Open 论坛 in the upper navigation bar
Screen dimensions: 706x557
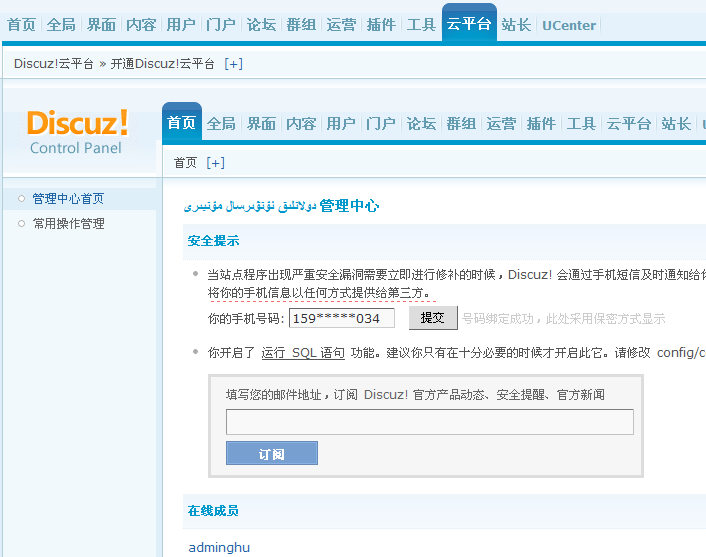click(x=261, y=25)
